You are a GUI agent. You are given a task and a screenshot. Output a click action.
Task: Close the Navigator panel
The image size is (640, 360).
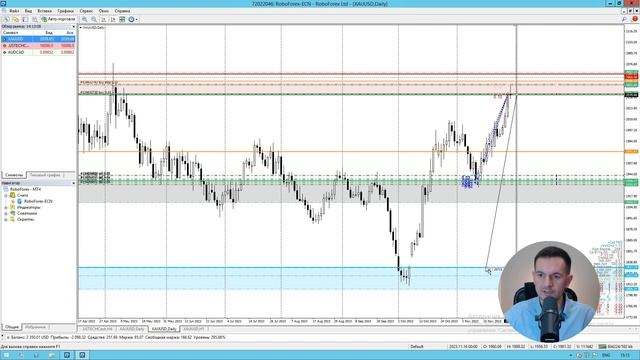click(73, 183)
